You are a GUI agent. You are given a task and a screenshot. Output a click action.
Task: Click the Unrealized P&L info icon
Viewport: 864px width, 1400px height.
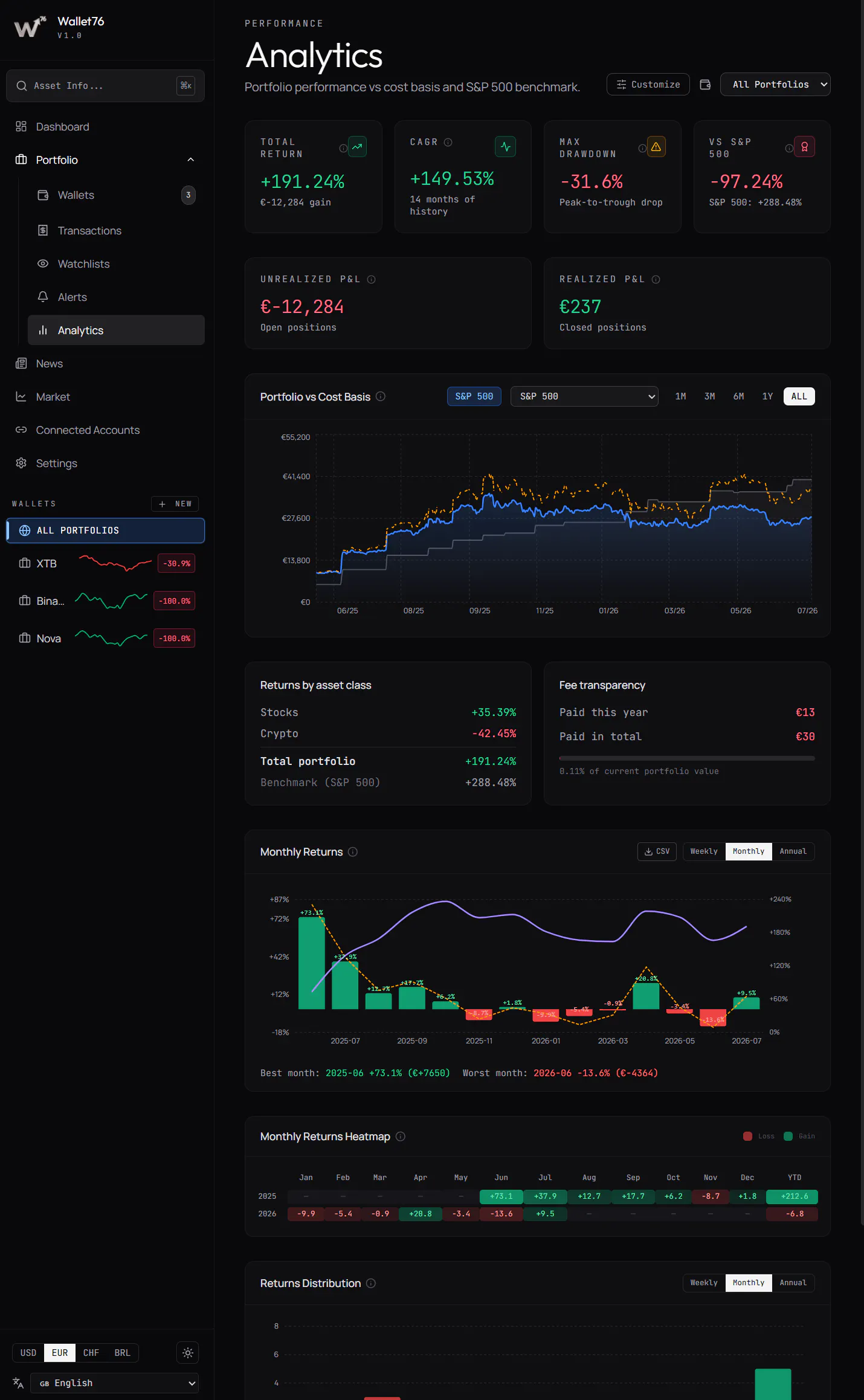coord(372,279)
